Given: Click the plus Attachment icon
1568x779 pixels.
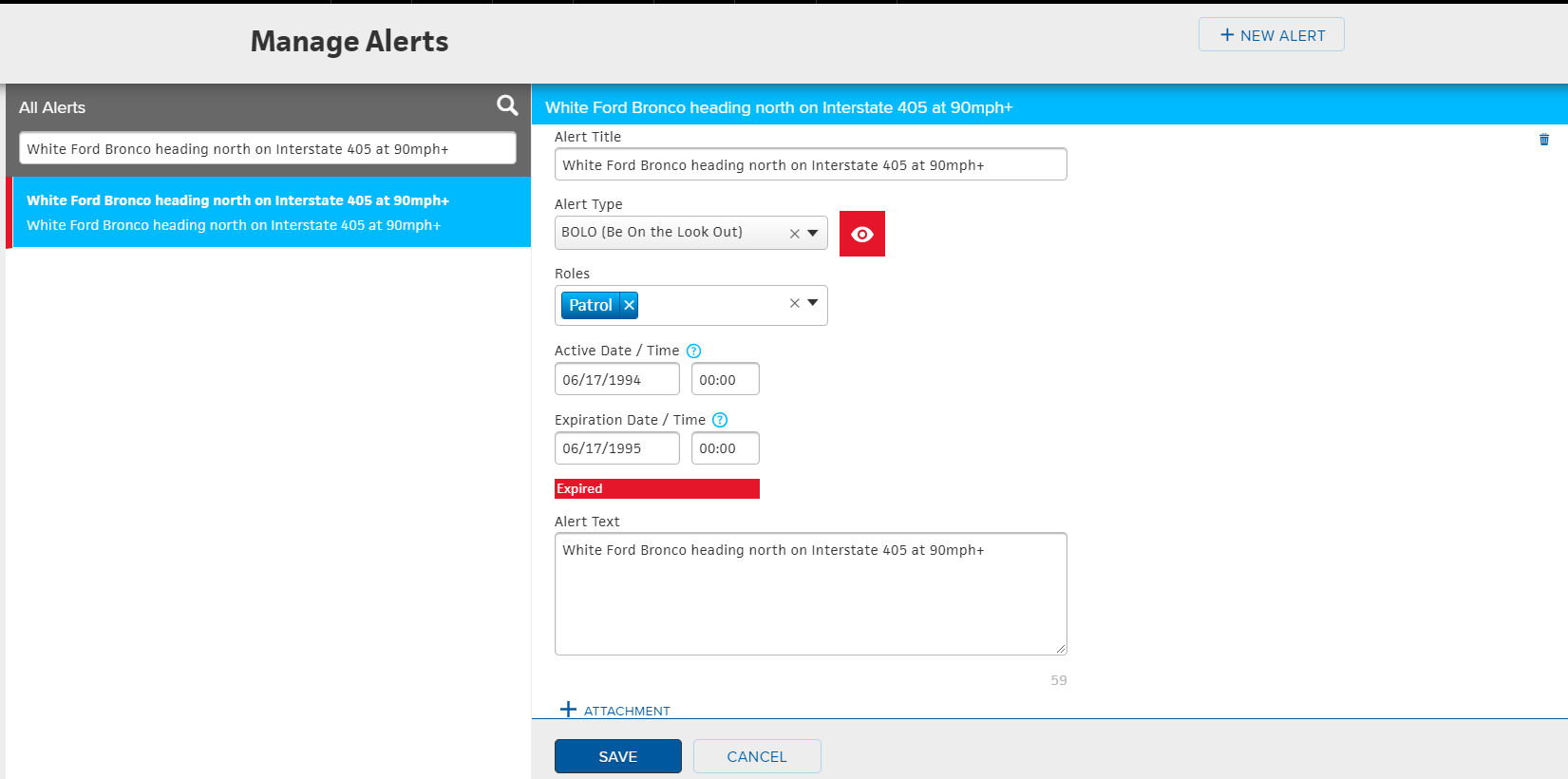Looking at the screenshot, I should (568, 710).
